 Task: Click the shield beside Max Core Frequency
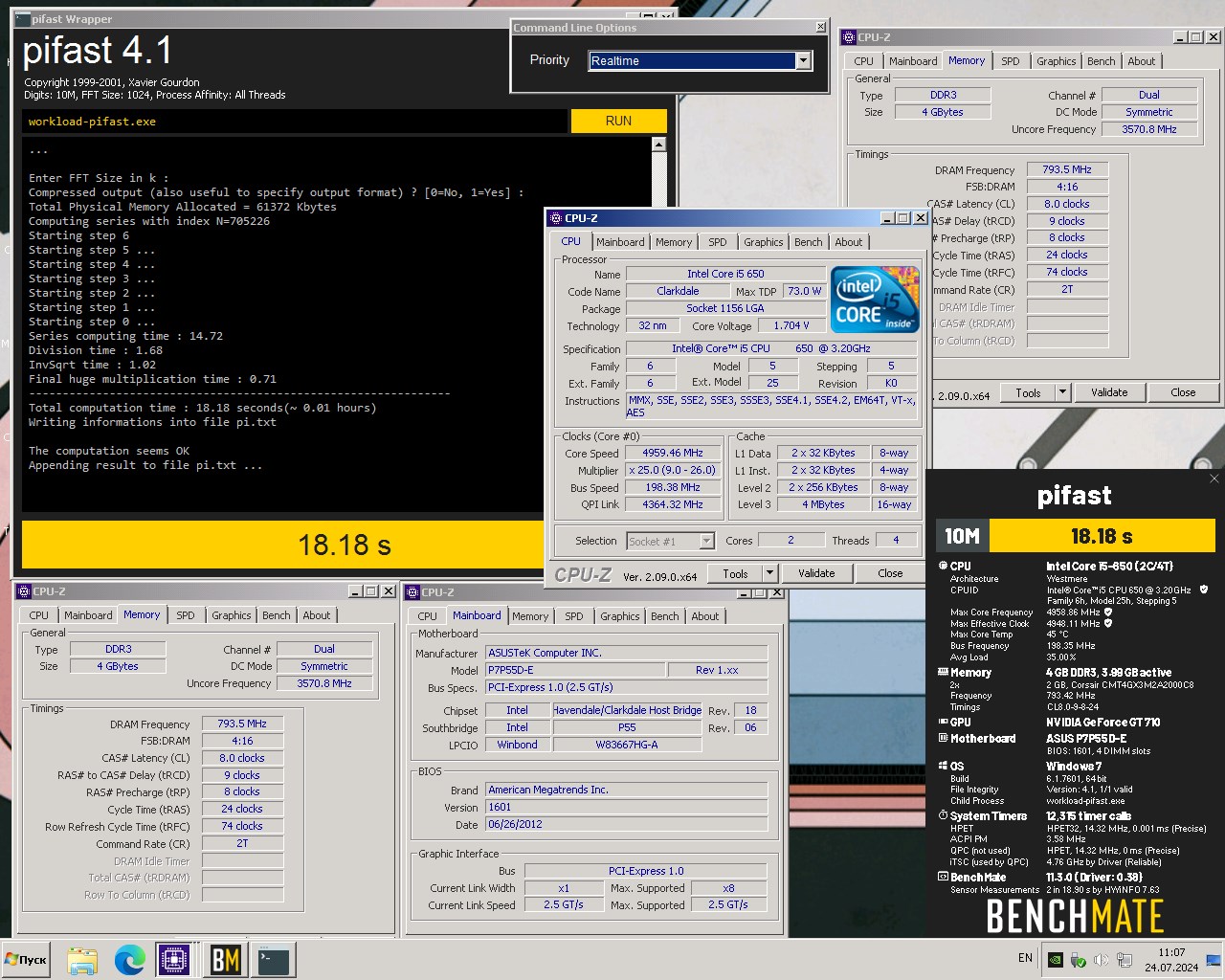(1108, 612)
